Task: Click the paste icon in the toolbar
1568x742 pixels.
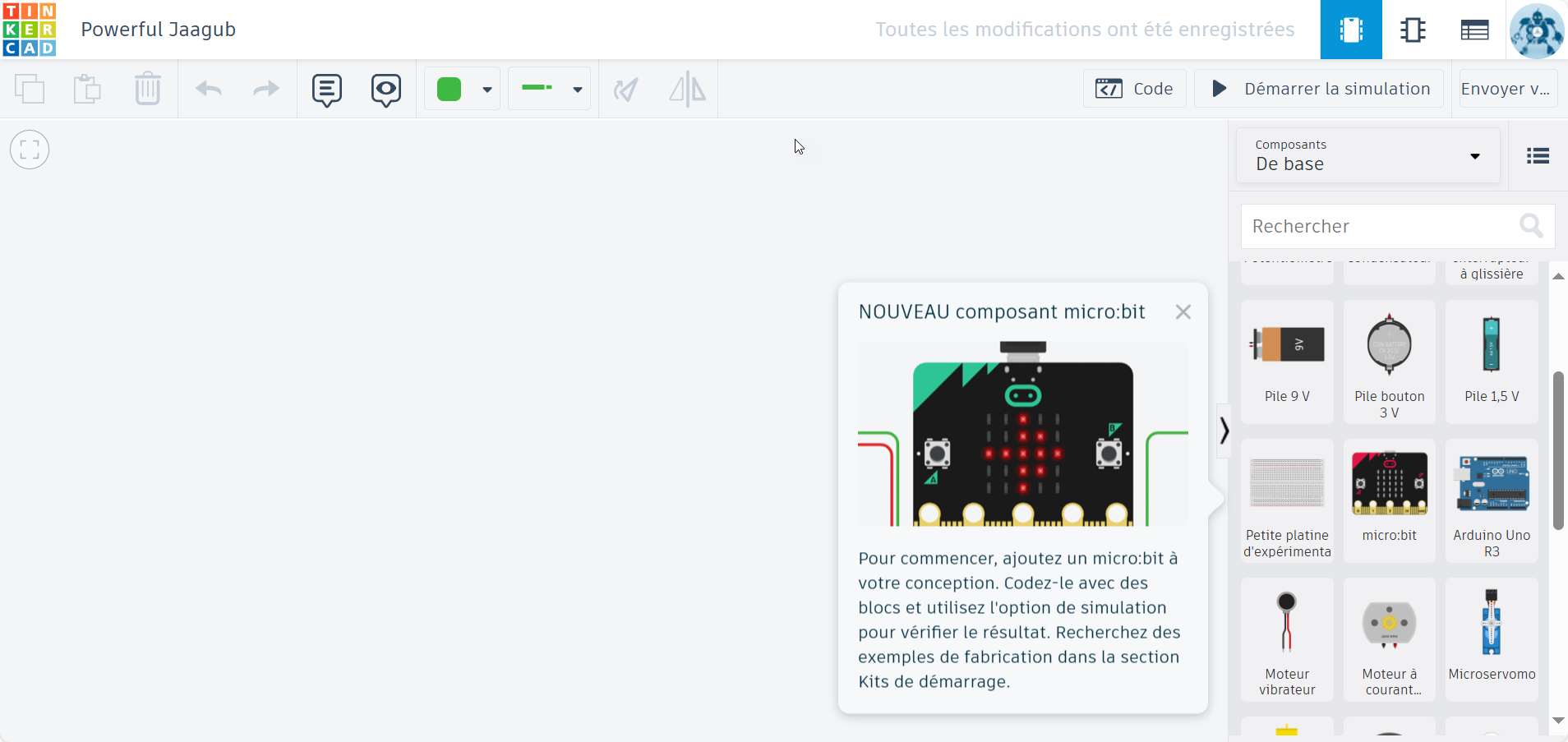Action: pos(87,89)
